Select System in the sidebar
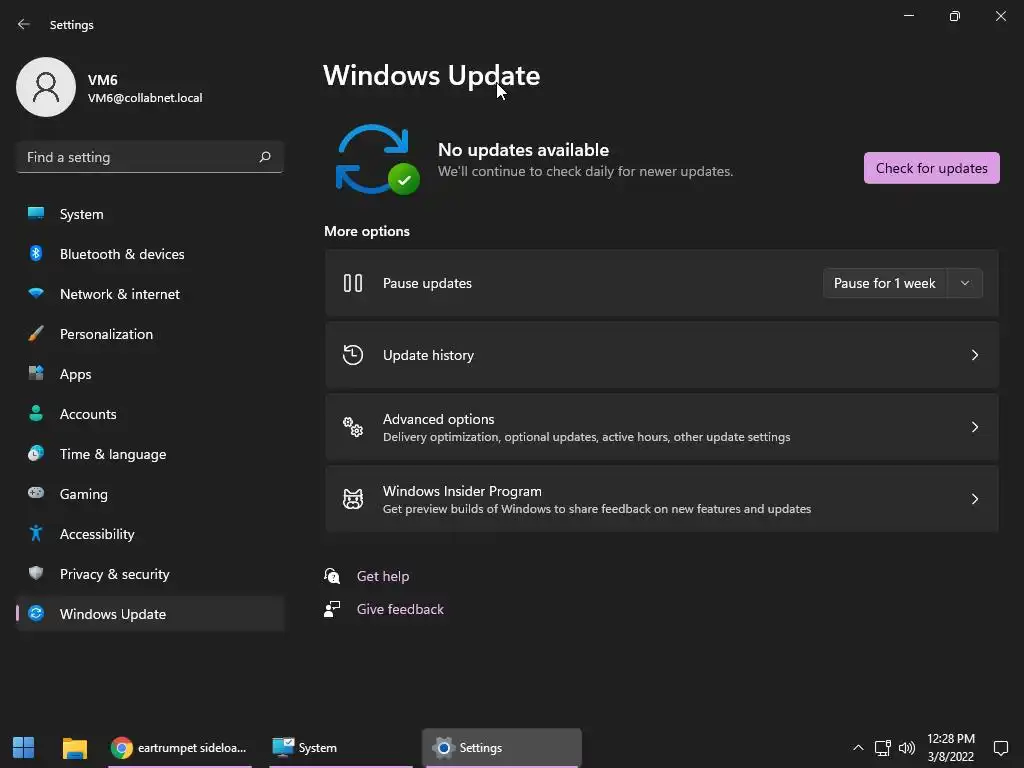 tap(150, 214)
